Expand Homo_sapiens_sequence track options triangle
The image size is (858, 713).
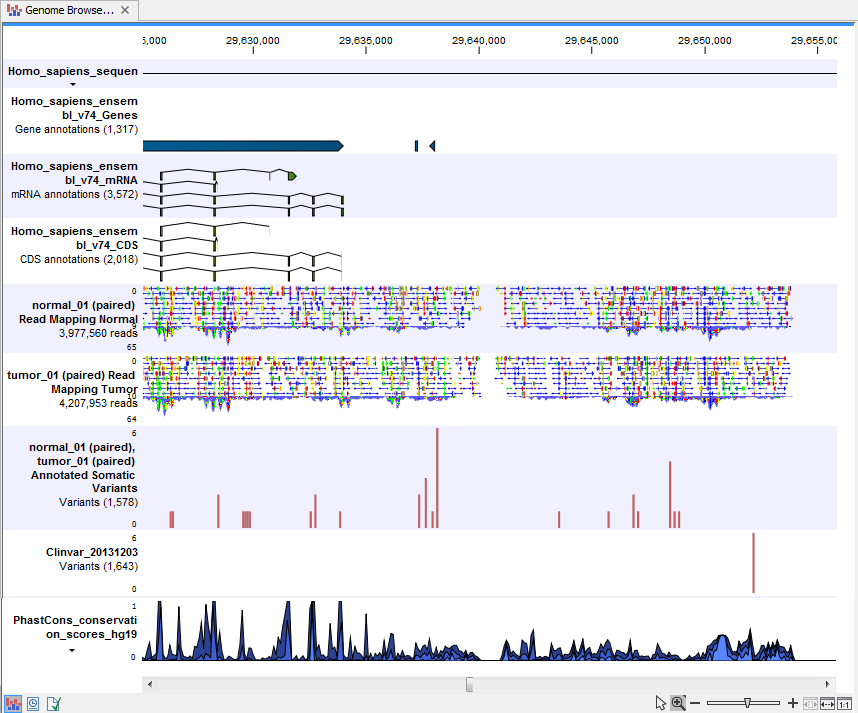tap(71, 84)
